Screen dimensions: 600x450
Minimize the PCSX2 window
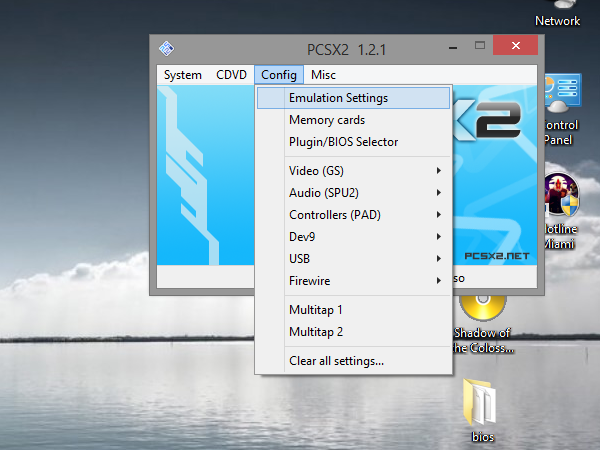pos(453,47)
